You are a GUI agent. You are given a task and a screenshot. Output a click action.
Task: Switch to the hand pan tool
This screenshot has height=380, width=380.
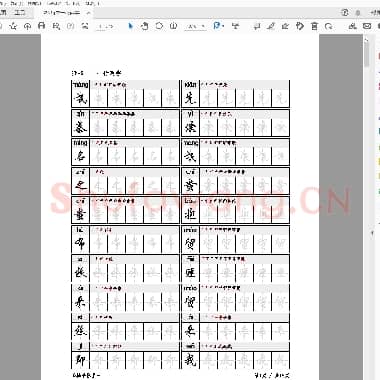(x=144, y=26)
